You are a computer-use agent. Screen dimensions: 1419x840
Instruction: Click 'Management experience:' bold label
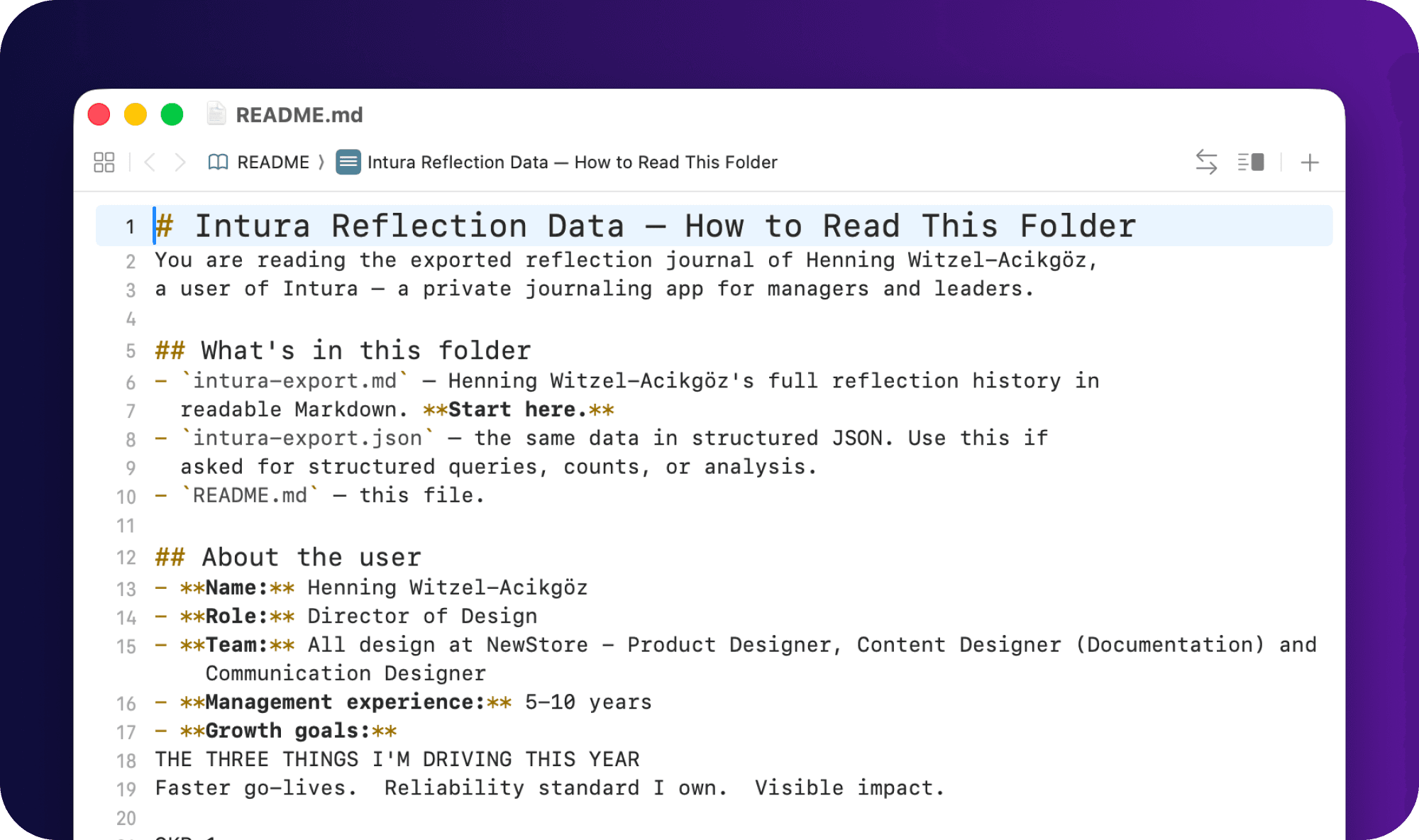345,702
